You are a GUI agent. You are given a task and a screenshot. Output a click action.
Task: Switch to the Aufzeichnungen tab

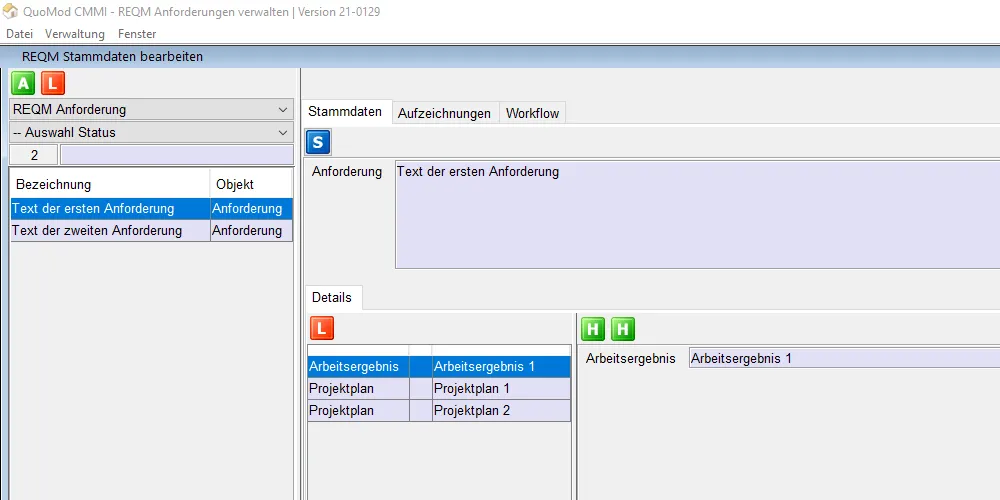(x=444, y=113)
